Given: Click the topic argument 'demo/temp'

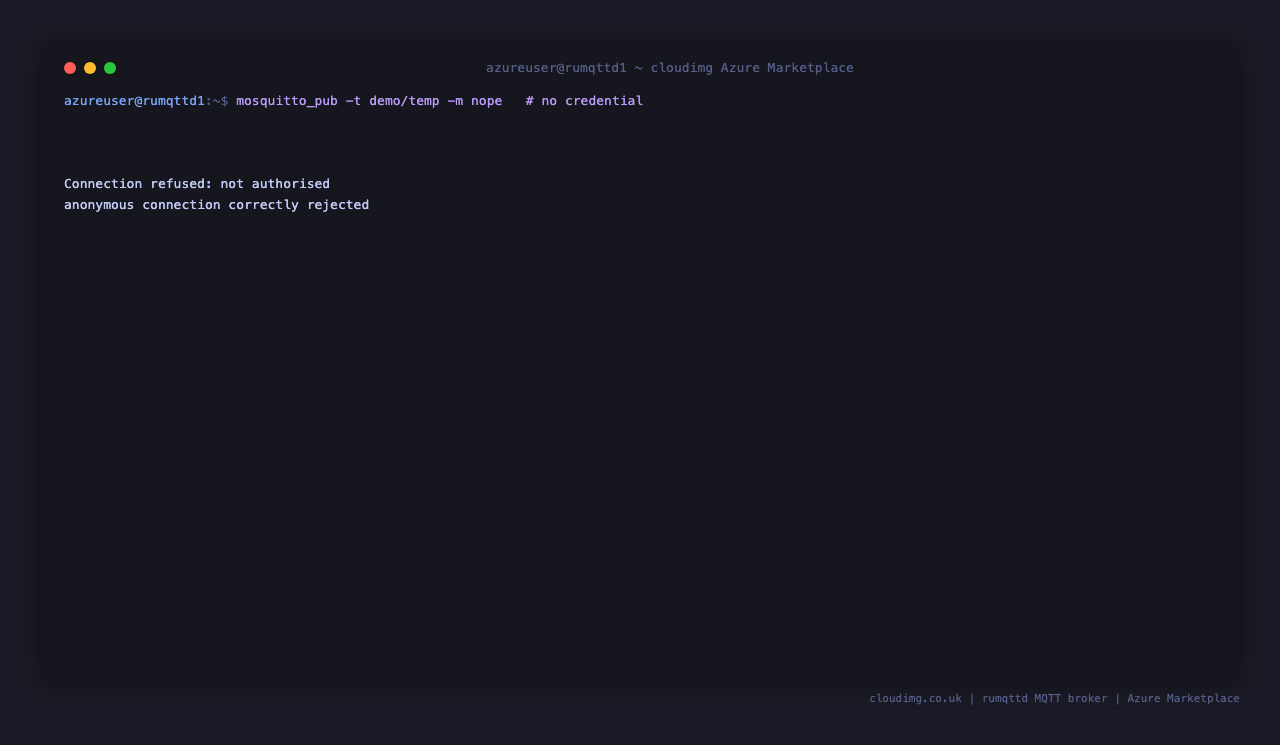Looking at the screenshot, I should point(404,101).
